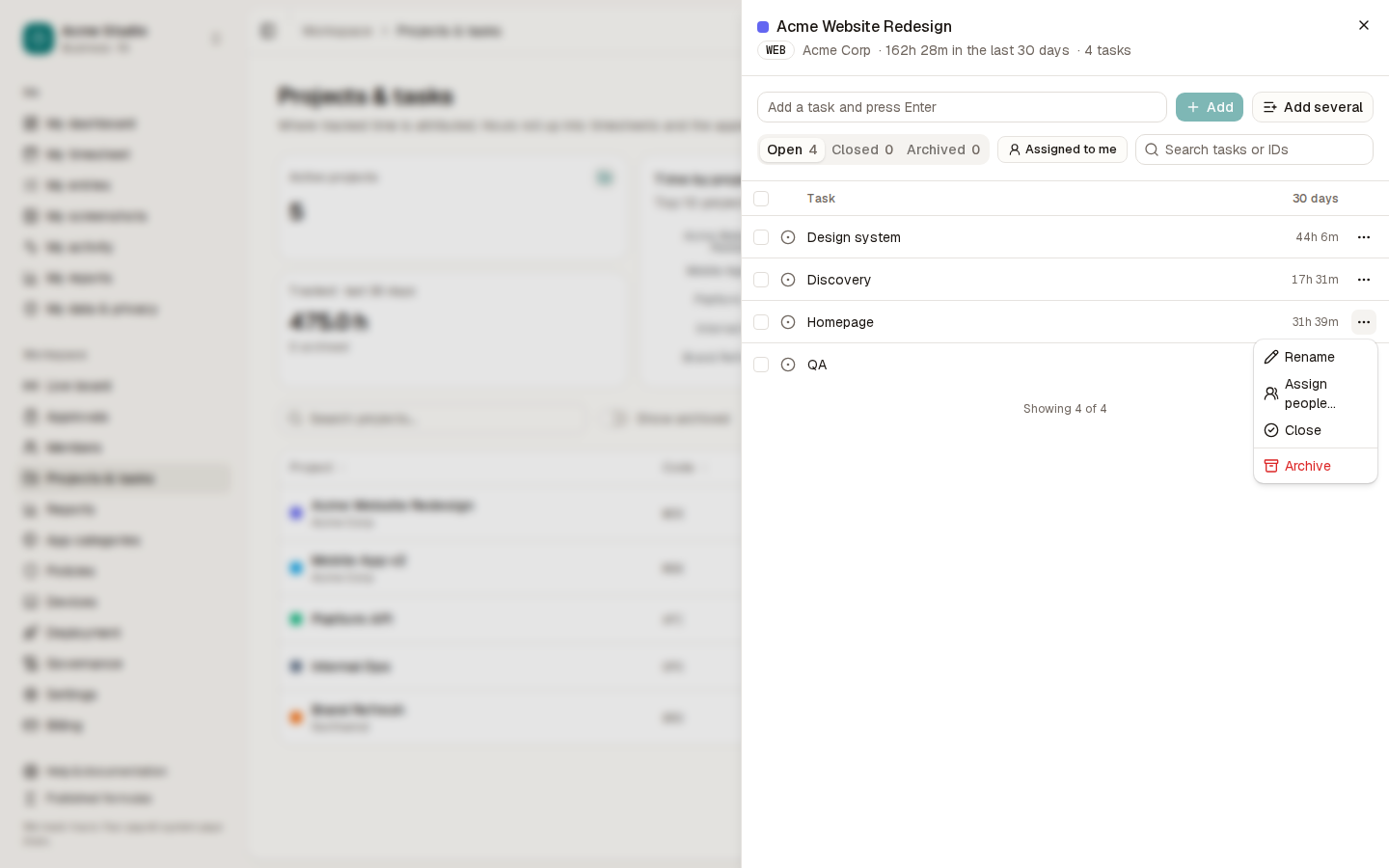Switch to the Open tasks tab

click(x=792, y=149)
